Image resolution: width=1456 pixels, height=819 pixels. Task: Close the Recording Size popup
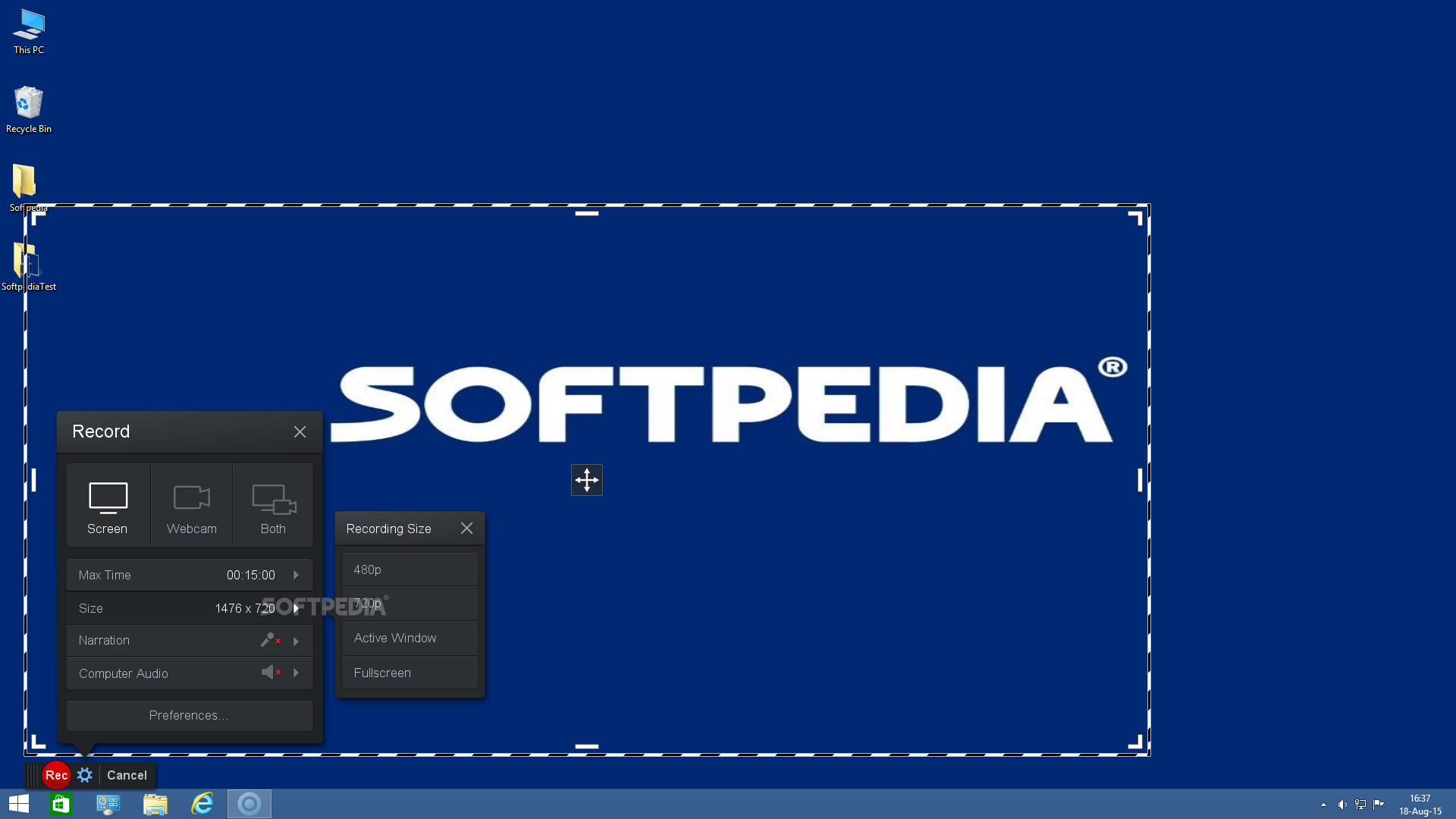[x=467, y=529]
